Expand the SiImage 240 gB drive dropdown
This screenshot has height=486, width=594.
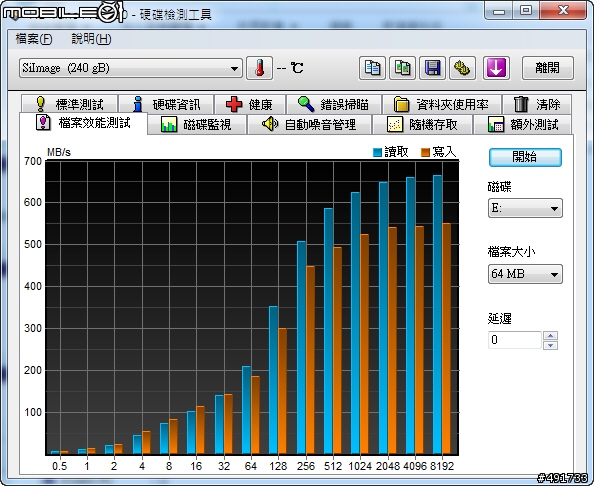pyautogui.click(x=131, y=68)
